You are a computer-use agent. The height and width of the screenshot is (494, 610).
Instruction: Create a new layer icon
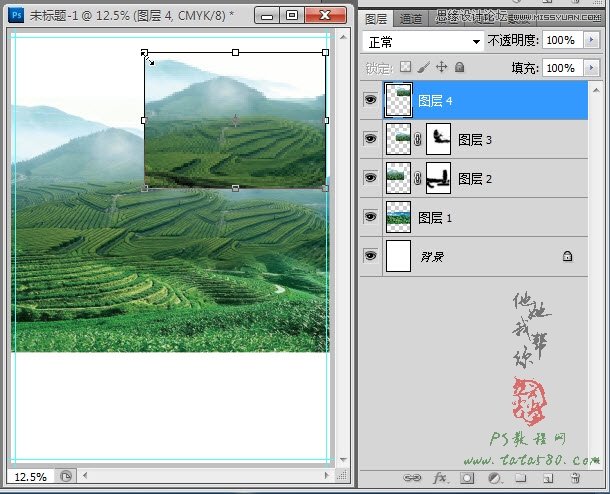click(x=548, y=478)
